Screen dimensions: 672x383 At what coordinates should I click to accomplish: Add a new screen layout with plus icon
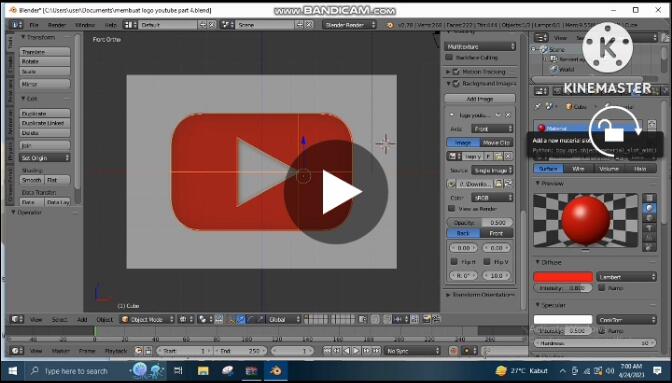point(203,25)
